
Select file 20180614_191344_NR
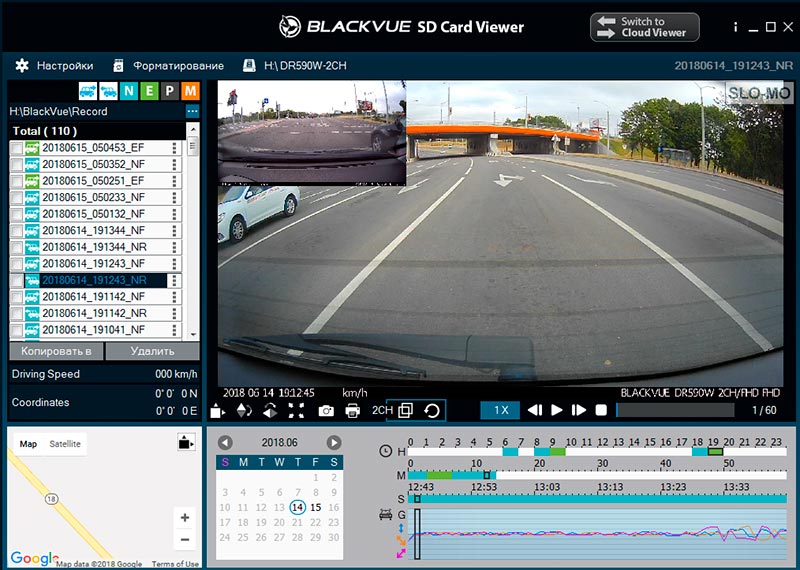click(x=94, y=247)
